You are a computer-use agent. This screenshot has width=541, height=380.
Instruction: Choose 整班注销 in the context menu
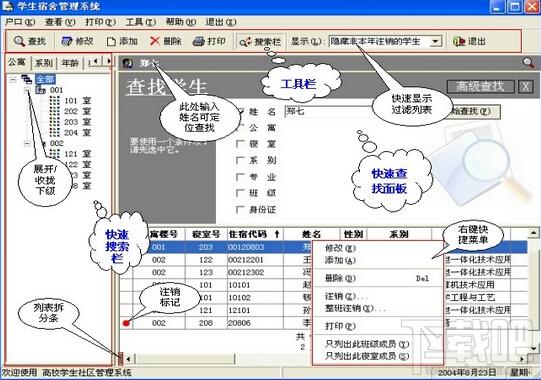point(377,308)
